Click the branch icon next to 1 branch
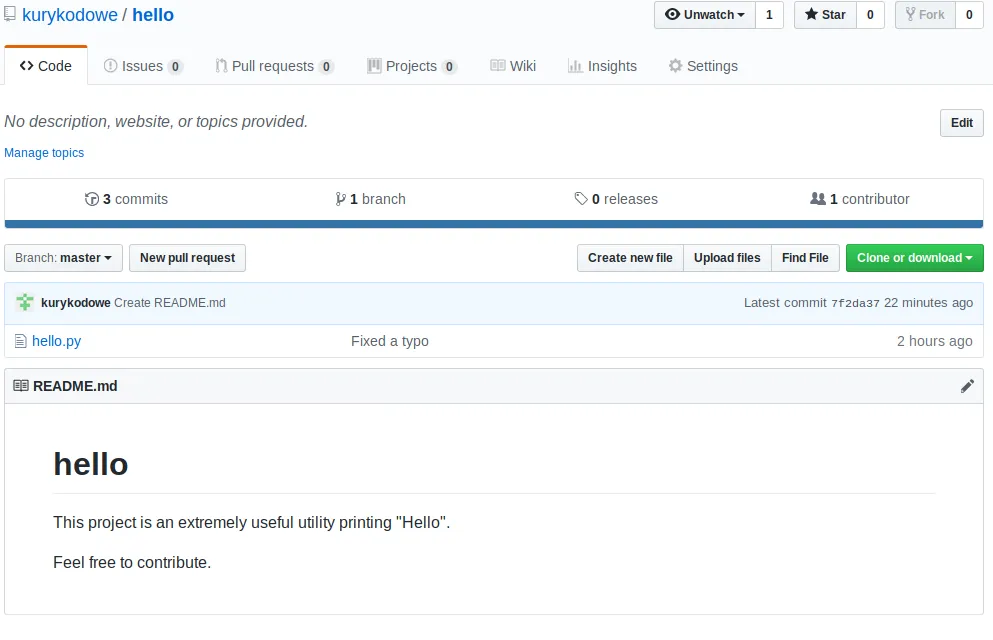The image size is (993, 640). (340, 199)
